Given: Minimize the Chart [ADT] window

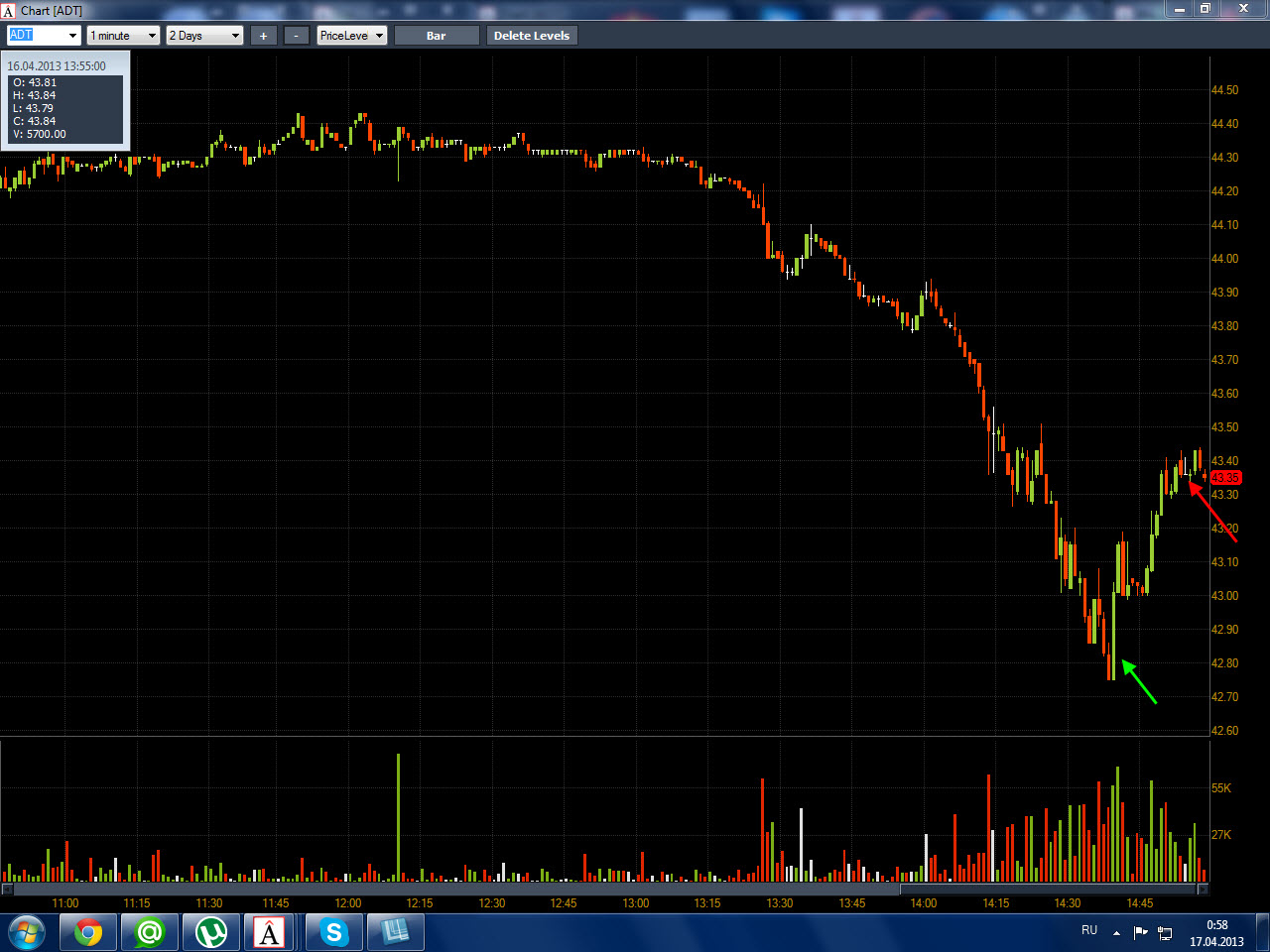Looking at the screenshot, I should tap(1179, 9).
